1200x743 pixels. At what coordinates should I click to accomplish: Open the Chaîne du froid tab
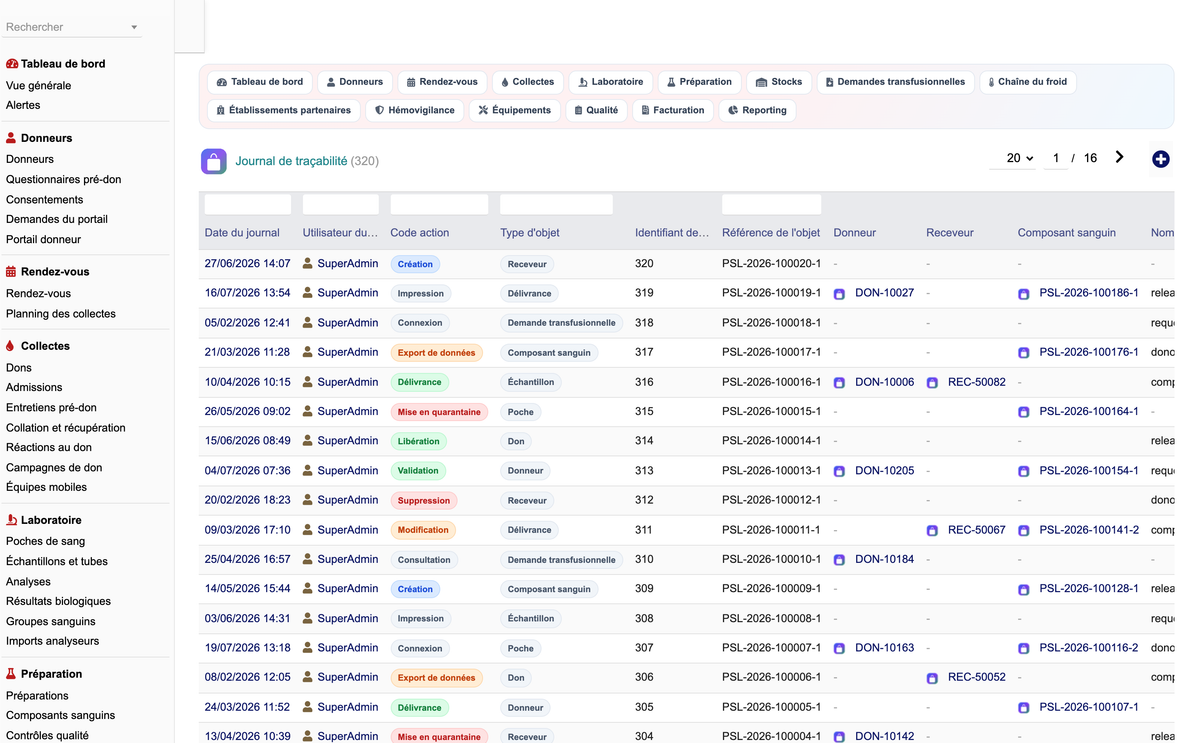(1028, 82)
